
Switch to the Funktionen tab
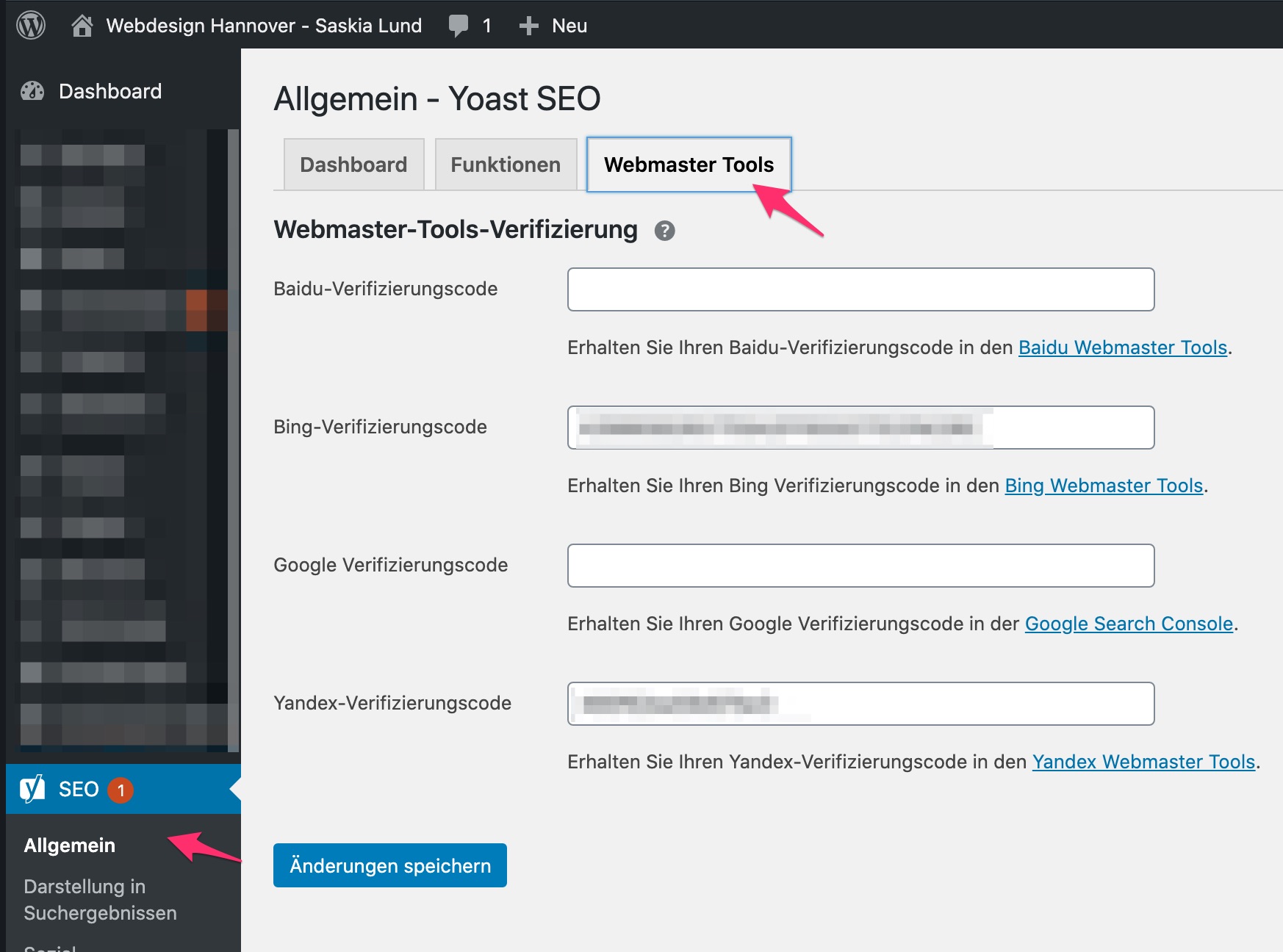pos(506,165)
